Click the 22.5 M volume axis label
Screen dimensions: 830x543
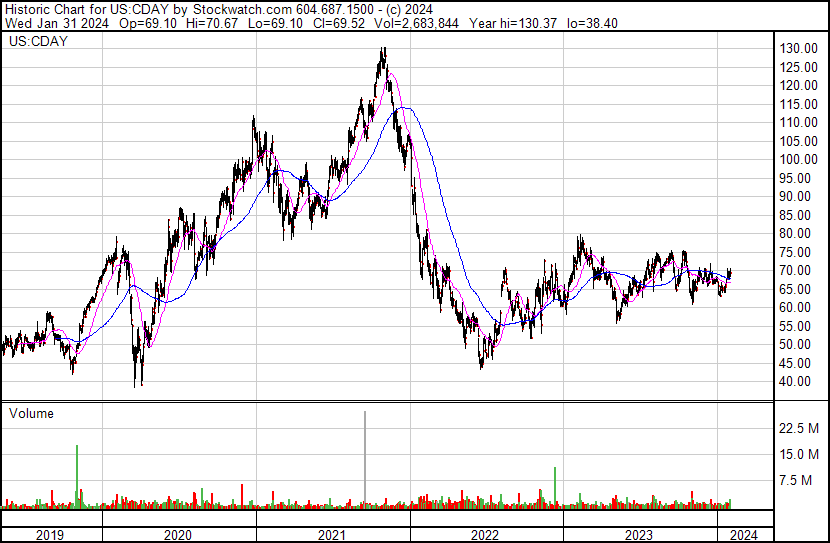click(801, 428)
